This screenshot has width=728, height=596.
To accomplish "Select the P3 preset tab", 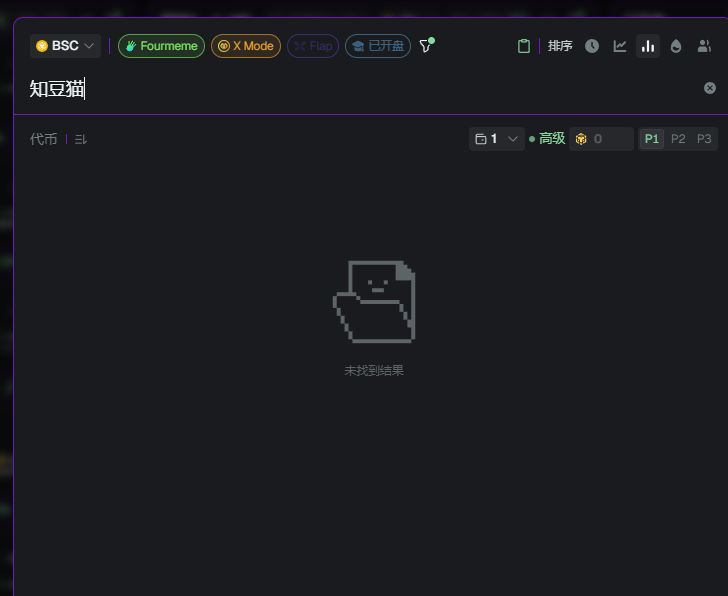I will 704,139.
